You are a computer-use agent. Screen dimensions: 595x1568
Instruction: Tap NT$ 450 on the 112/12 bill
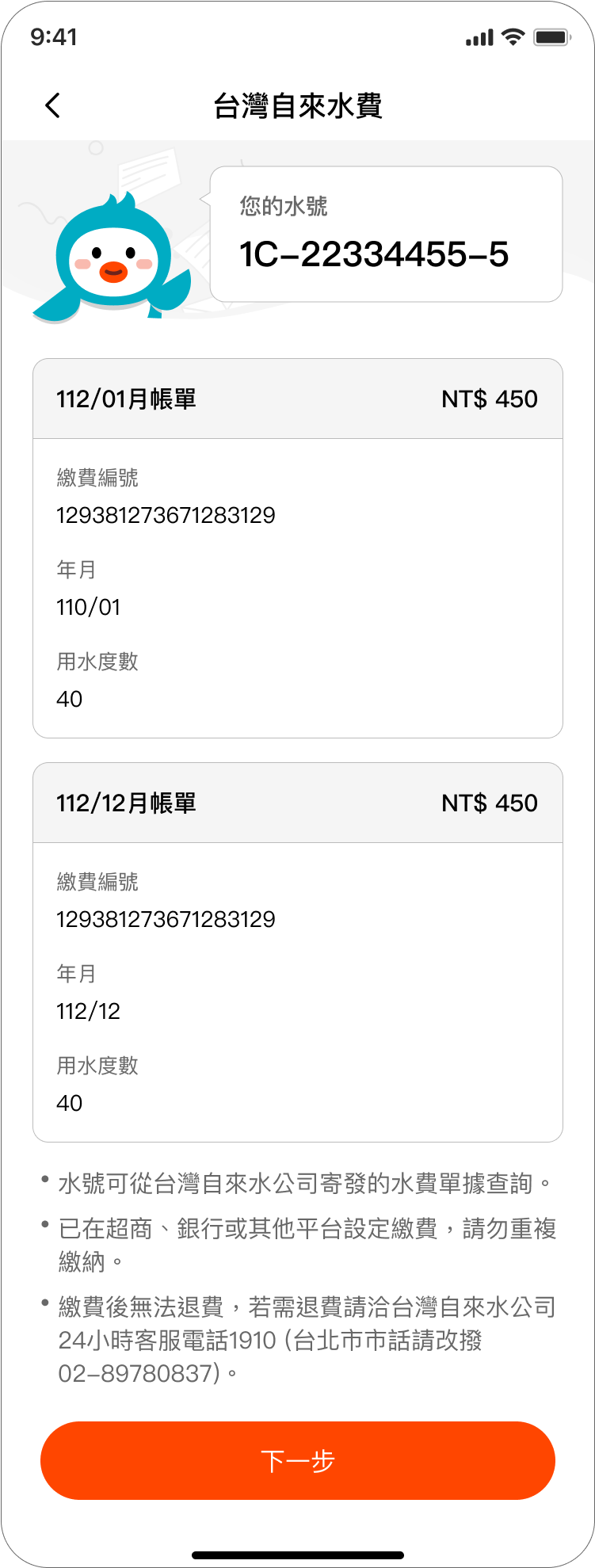tap(490, 803)
